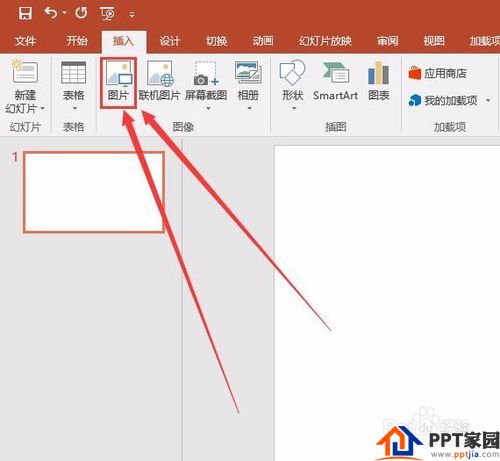Click the Redo/Repeat icon
This screenshot has height=461, width=500.
click(x=81, y=13)
